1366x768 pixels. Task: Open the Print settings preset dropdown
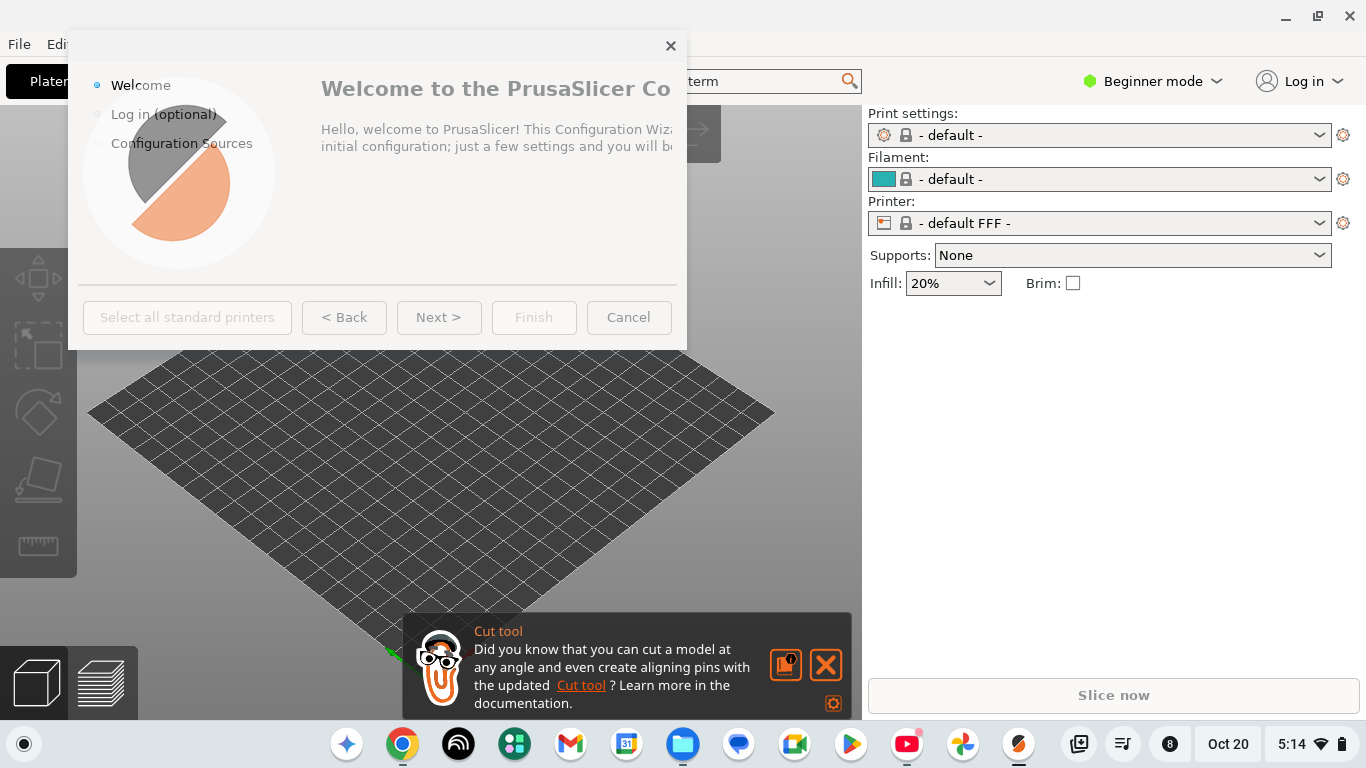(x=1100, y=135)
